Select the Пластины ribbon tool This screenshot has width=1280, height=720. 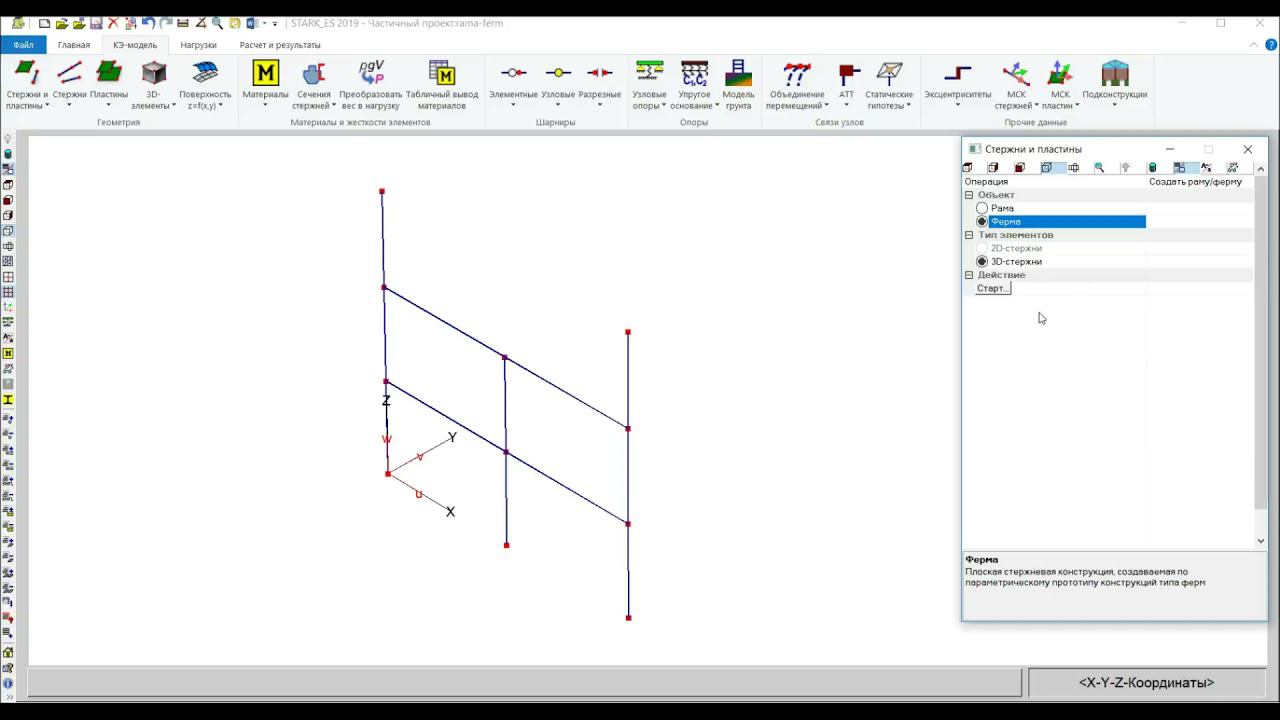coord(109,85)
